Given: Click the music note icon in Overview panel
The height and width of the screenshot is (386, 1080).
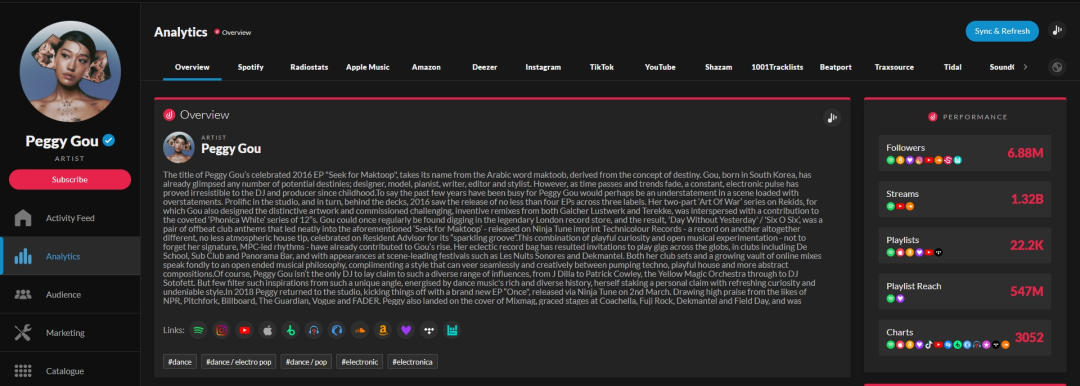Looking at the screenshot, I should tap(832, 118).
